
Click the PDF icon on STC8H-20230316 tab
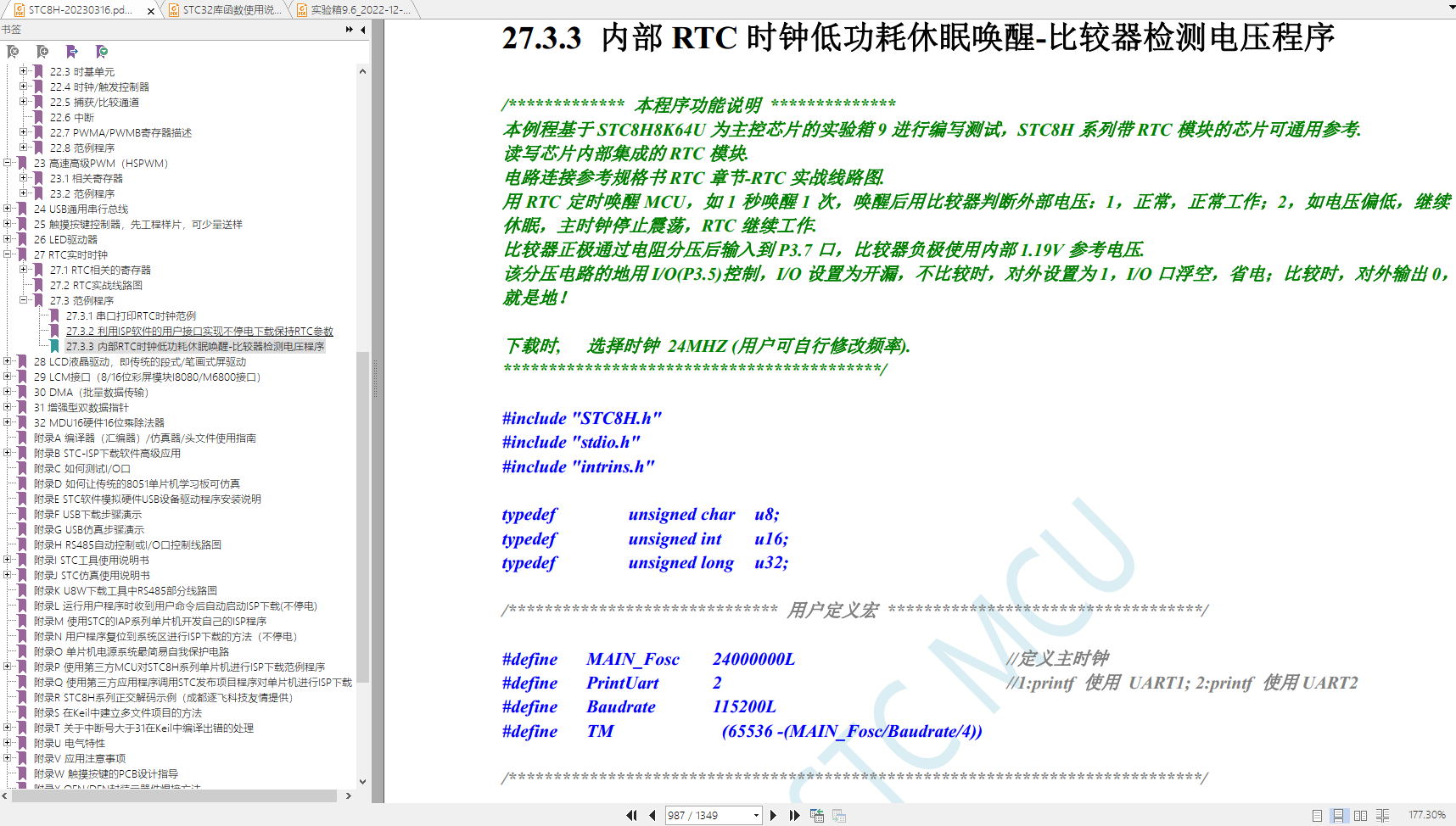click(x=20, y=10)
